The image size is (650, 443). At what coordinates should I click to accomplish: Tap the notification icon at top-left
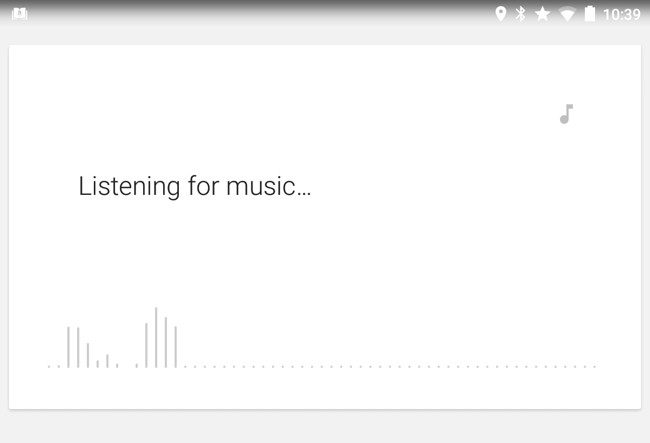[18, 14]
